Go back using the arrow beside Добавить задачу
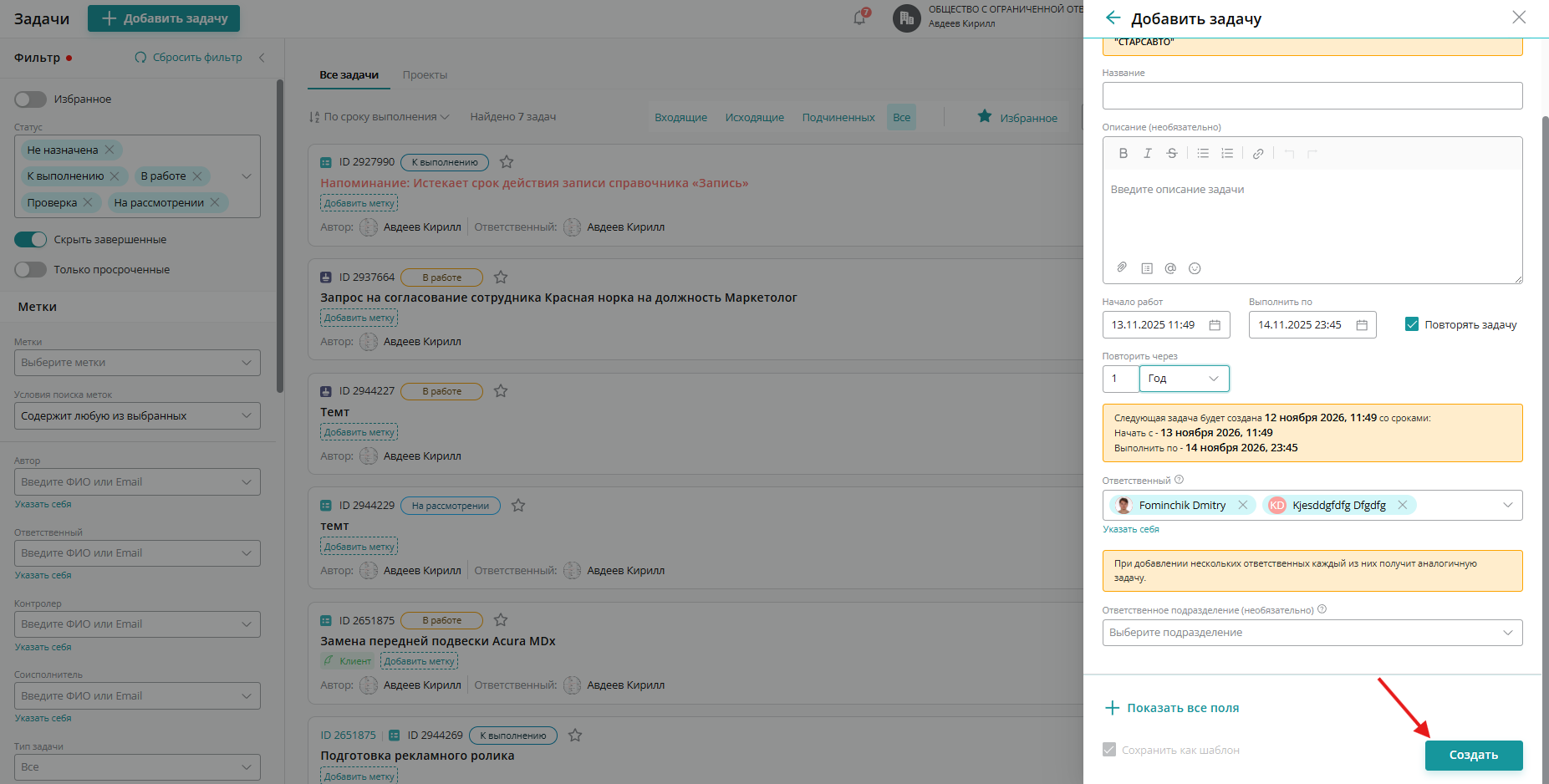Viewport: 1549px width, 784px height. coord(1113,18)
